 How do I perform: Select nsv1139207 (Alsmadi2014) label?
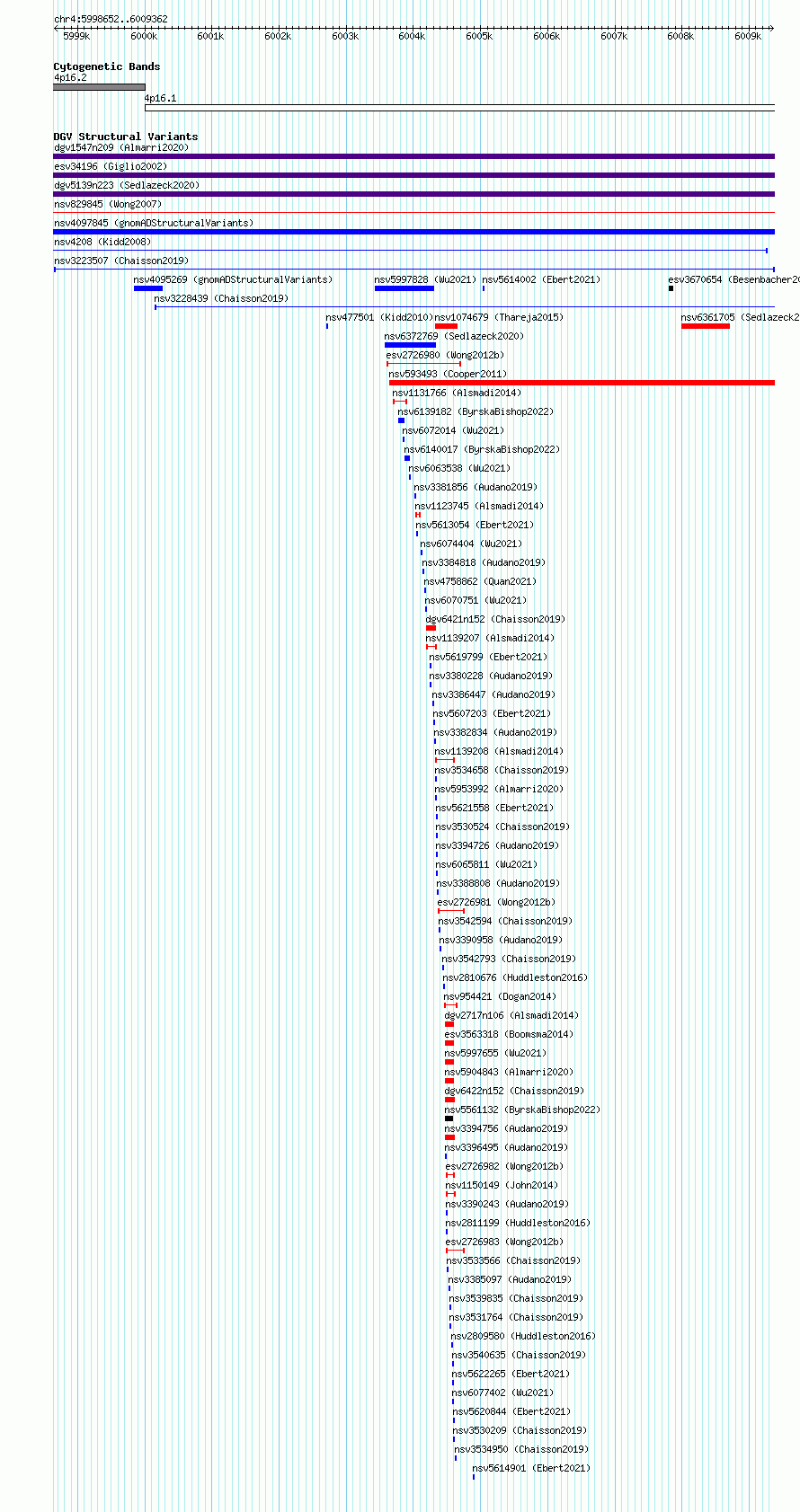coord(490,638)
